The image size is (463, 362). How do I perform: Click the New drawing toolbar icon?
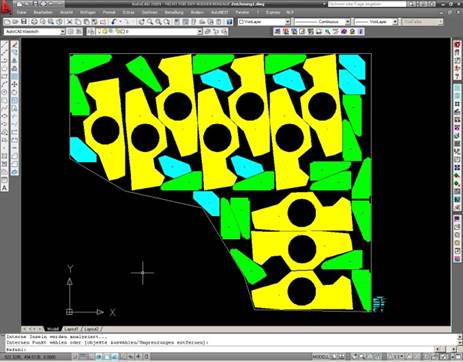[x=7, y=22]
